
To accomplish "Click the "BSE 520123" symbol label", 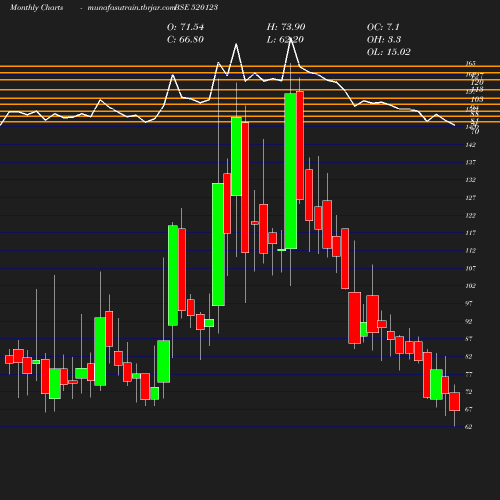I will tap(196, 7).
